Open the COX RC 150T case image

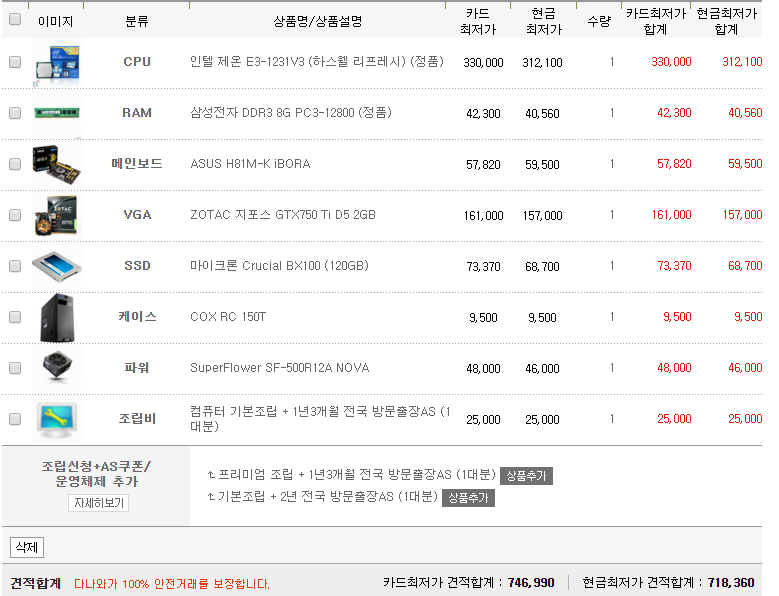point(57,317)
